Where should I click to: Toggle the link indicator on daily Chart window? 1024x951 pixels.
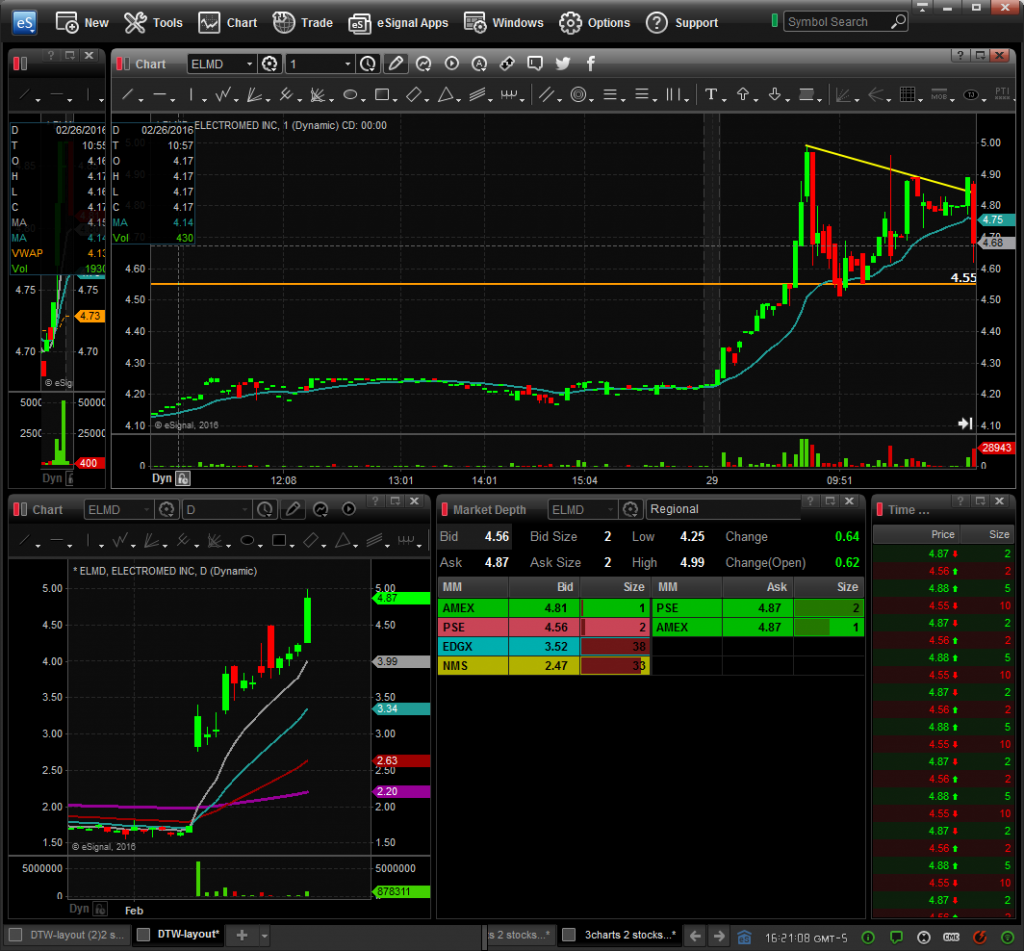pos(20,509)
